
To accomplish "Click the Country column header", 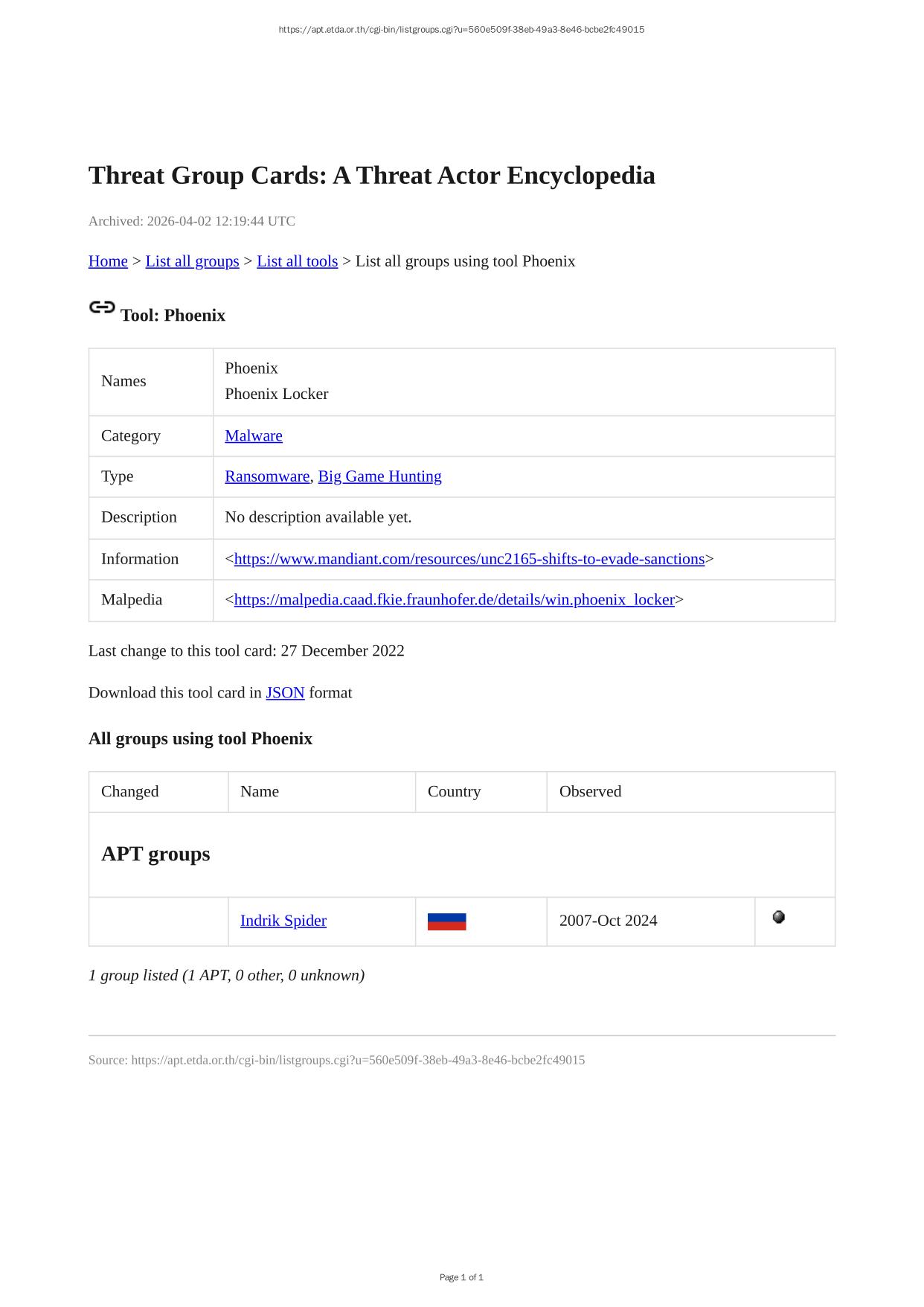I will pyautogui.click(x=454, y=792).
